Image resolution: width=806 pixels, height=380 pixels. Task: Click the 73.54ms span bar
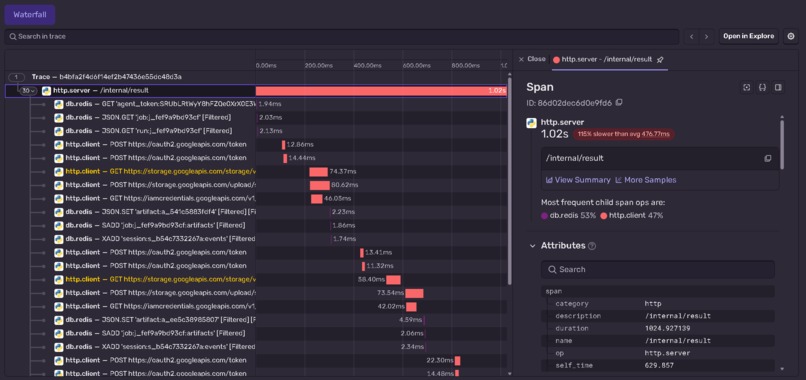(x=414, y=293)
